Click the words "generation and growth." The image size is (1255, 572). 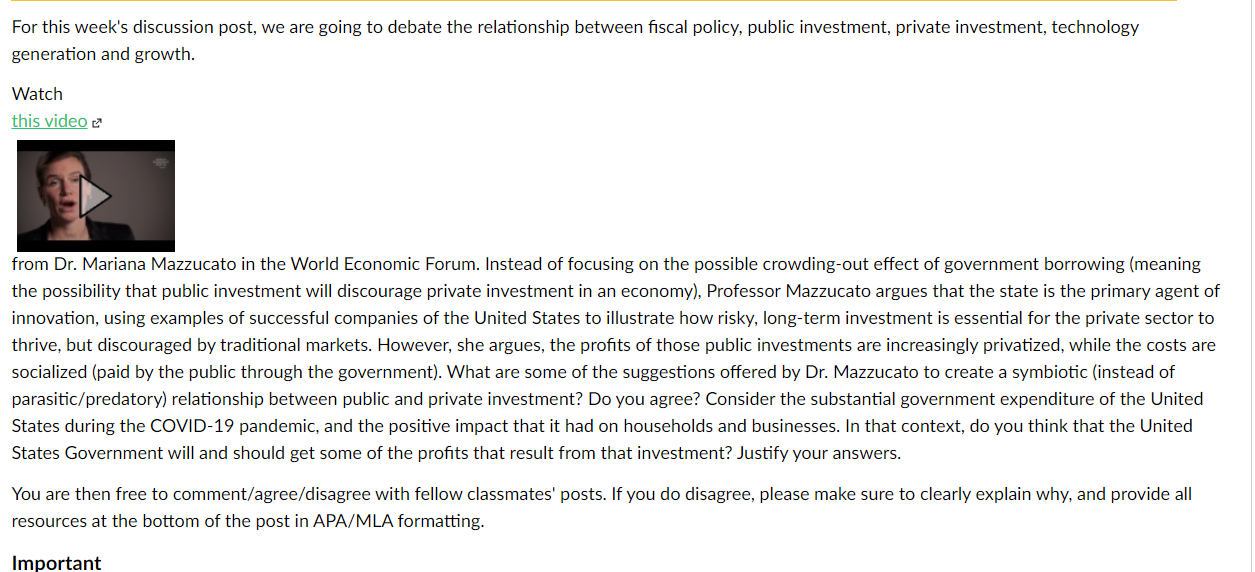103,54
